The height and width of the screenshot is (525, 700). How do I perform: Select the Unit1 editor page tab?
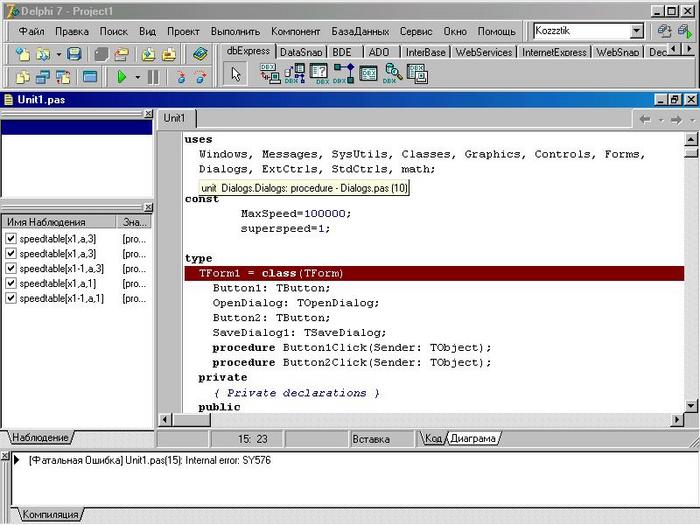(174, 118)
